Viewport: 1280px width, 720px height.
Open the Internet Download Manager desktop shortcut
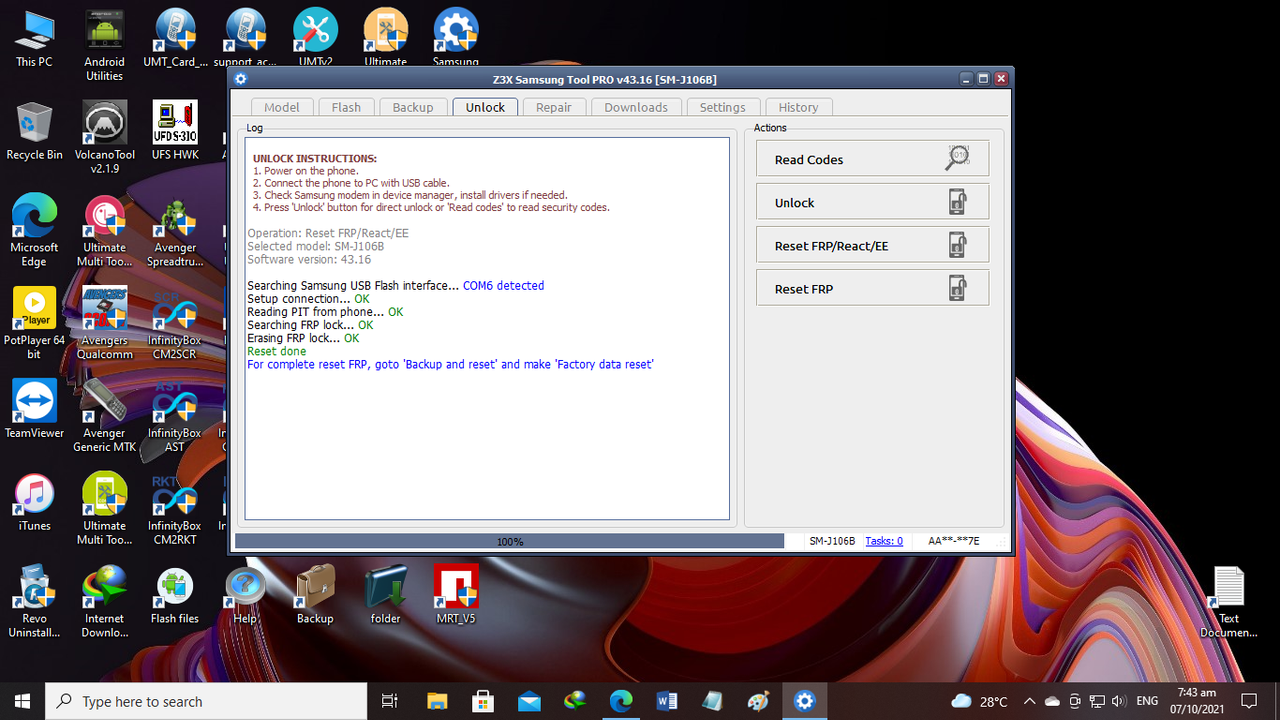(104, 602)
